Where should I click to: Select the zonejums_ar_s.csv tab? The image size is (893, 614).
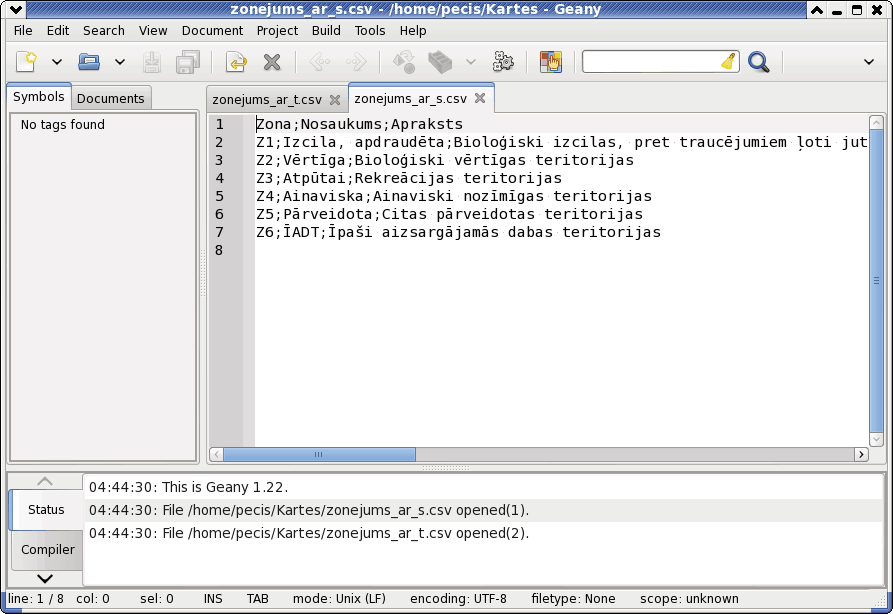point(410,99)
